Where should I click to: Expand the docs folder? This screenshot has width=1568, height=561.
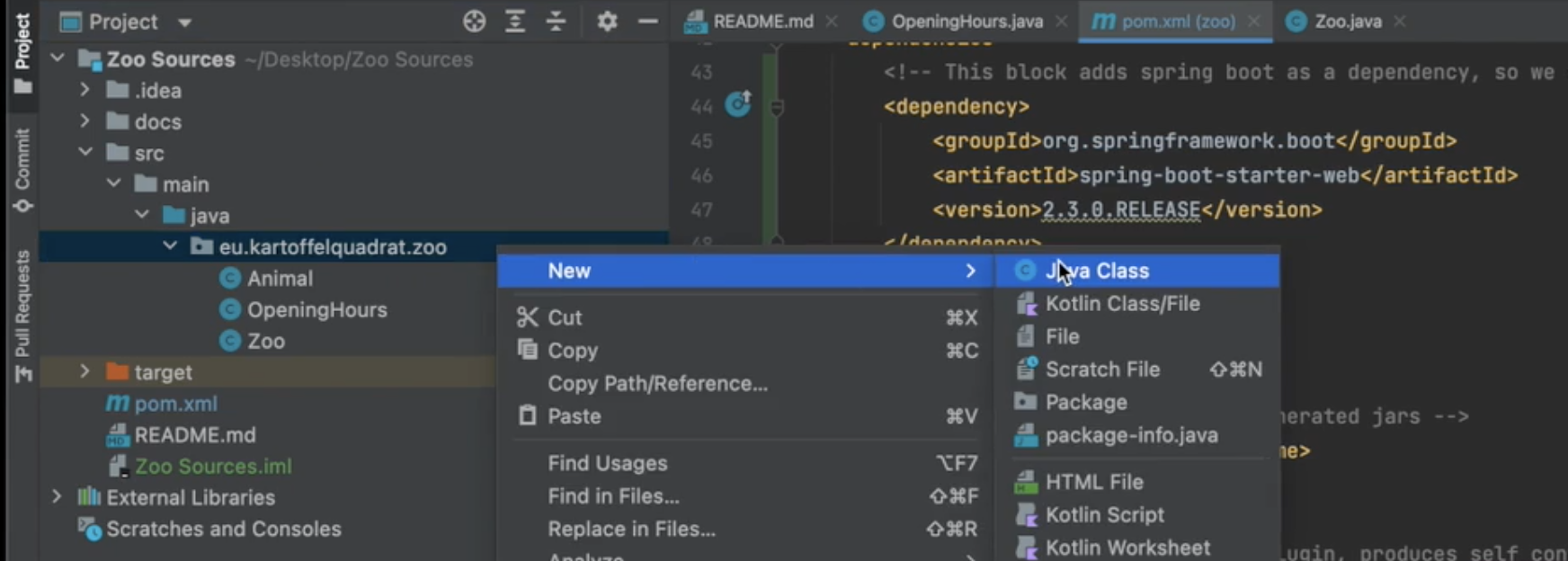[x=85, y=121]
